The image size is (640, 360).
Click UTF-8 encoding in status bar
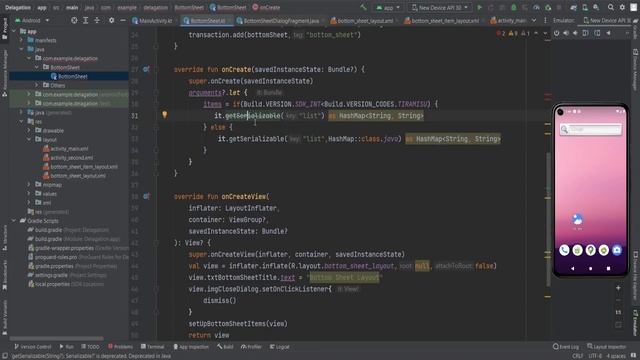(595, 356)
